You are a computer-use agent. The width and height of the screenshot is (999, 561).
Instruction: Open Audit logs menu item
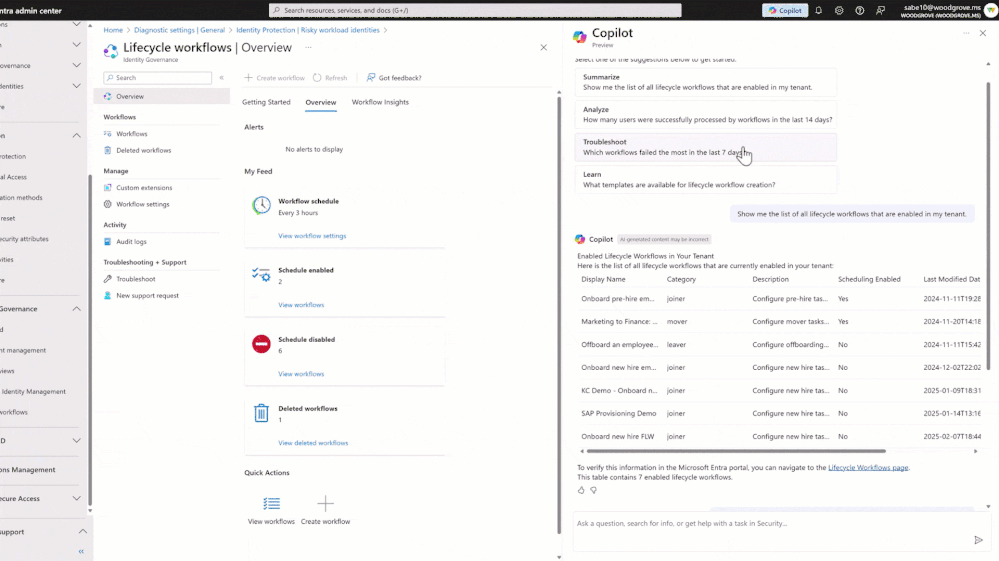pyautogui.click(x=131, y=242)
